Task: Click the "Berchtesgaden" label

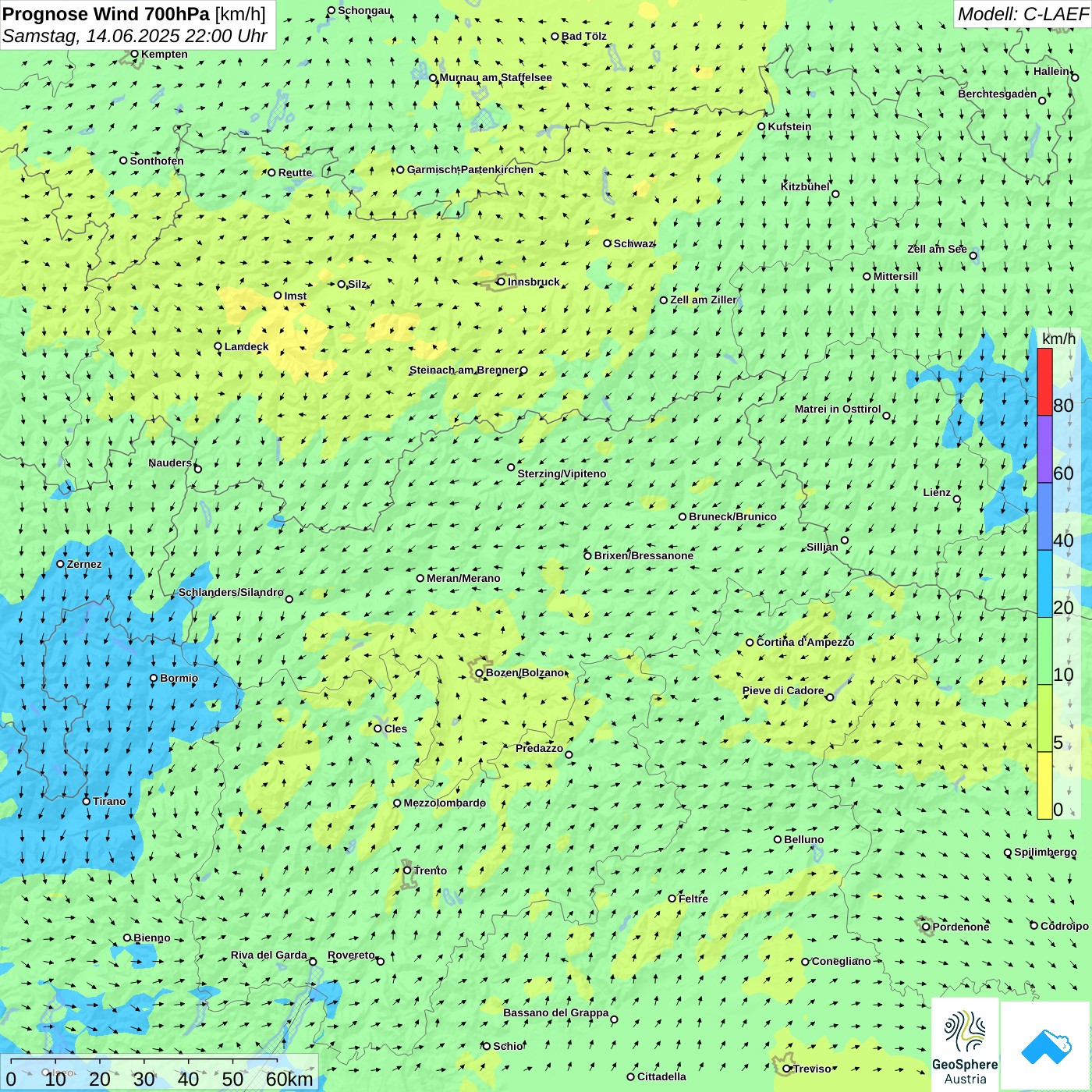Action: 998,94
